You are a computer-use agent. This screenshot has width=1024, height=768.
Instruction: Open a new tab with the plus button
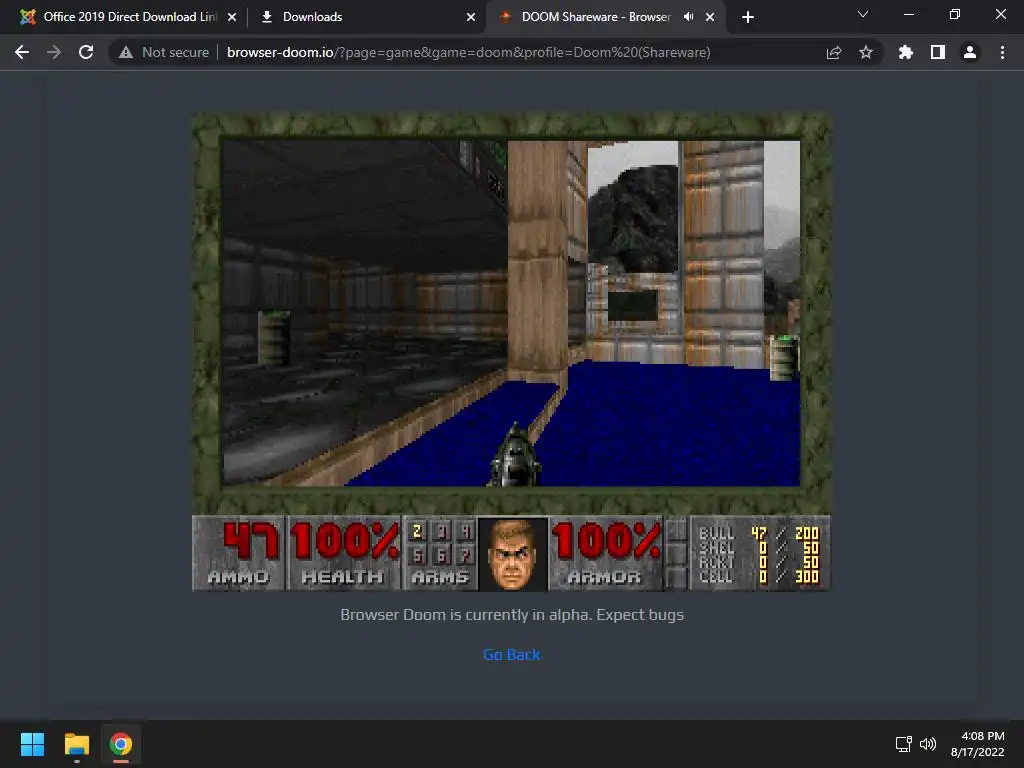coord(748,17)
